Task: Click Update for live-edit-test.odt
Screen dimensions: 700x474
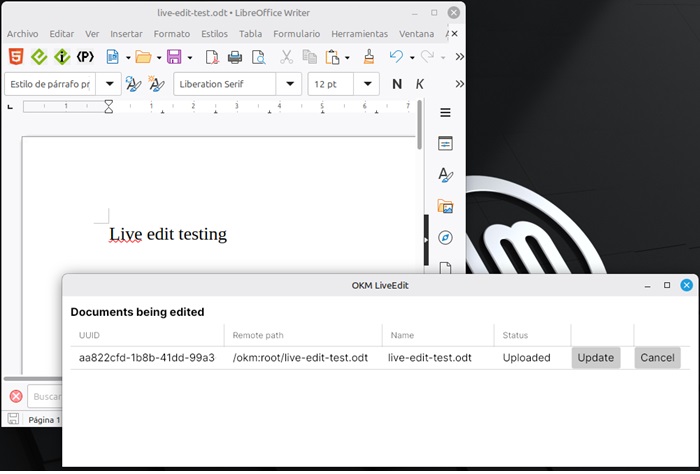Action: click(596, 358)
